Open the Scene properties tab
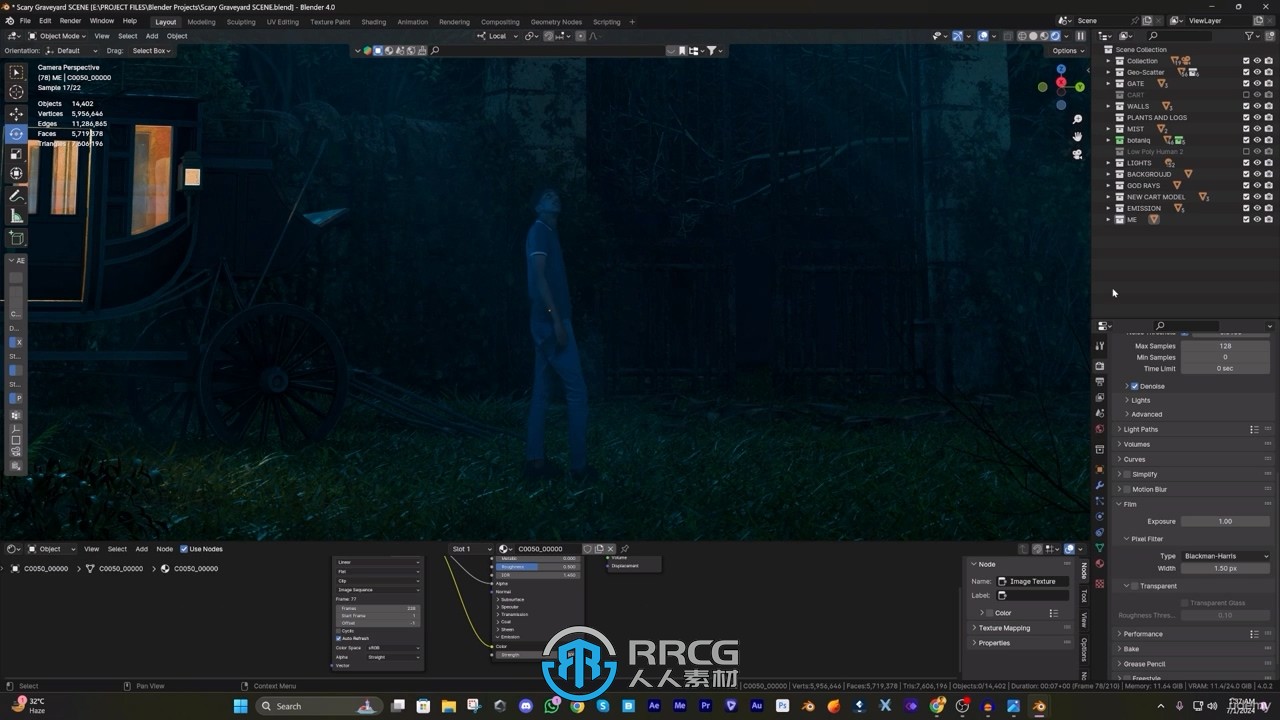Viewport: 1280px width, 720px height. pos(1100,414)
